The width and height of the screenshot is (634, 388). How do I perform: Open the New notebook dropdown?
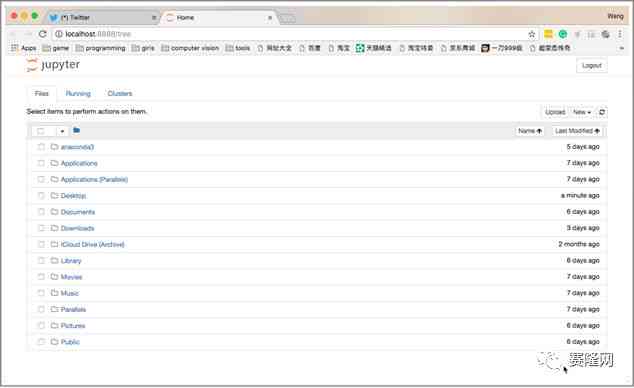582,112
